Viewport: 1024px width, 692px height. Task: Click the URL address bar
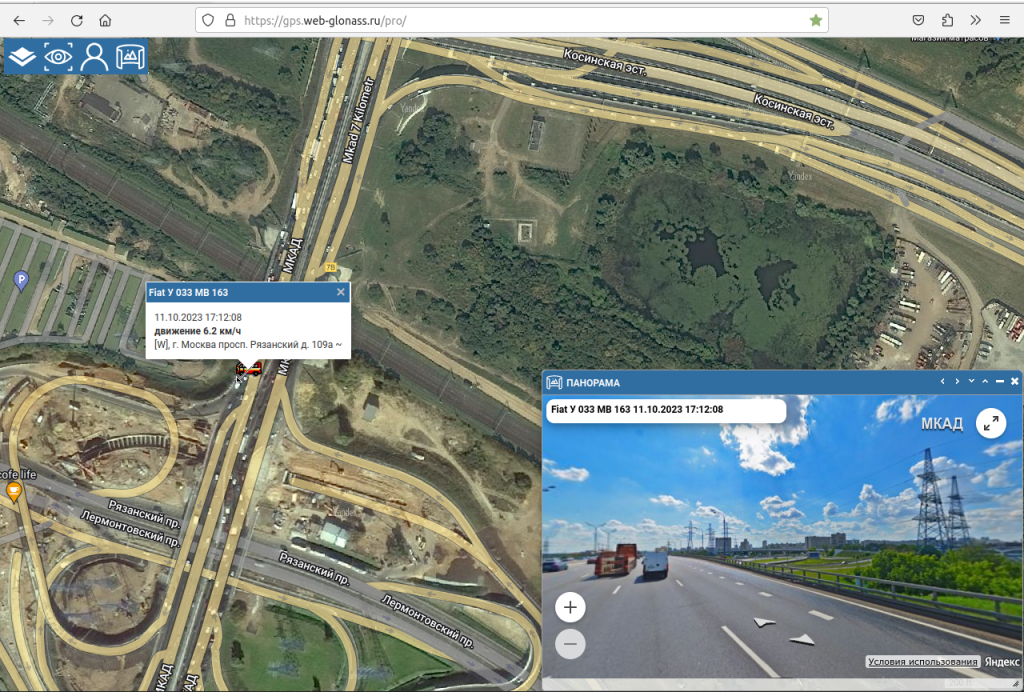pos(512,20)
